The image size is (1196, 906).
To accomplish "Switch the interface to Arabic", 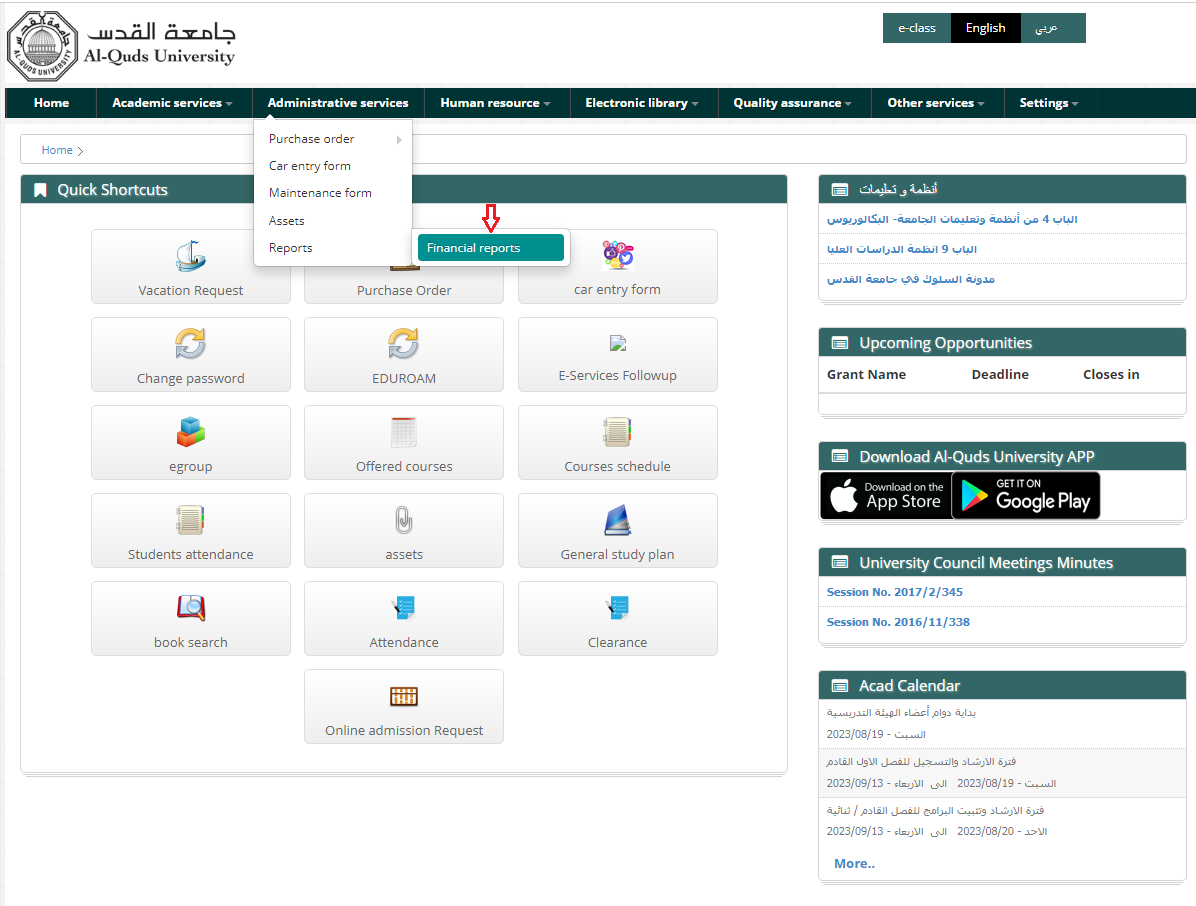I will (1053, 28).
